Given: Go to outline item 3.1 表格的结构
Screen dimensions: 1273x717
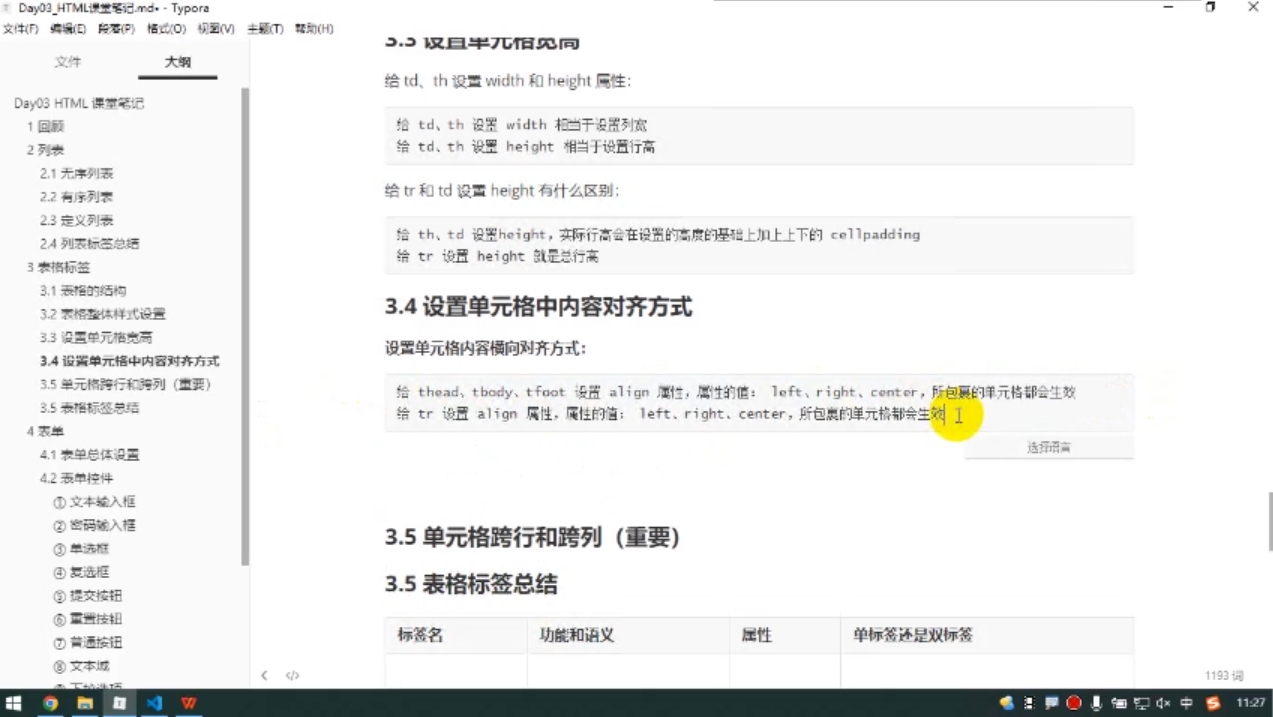Looking at the screenshot, I should coord(83,291).
